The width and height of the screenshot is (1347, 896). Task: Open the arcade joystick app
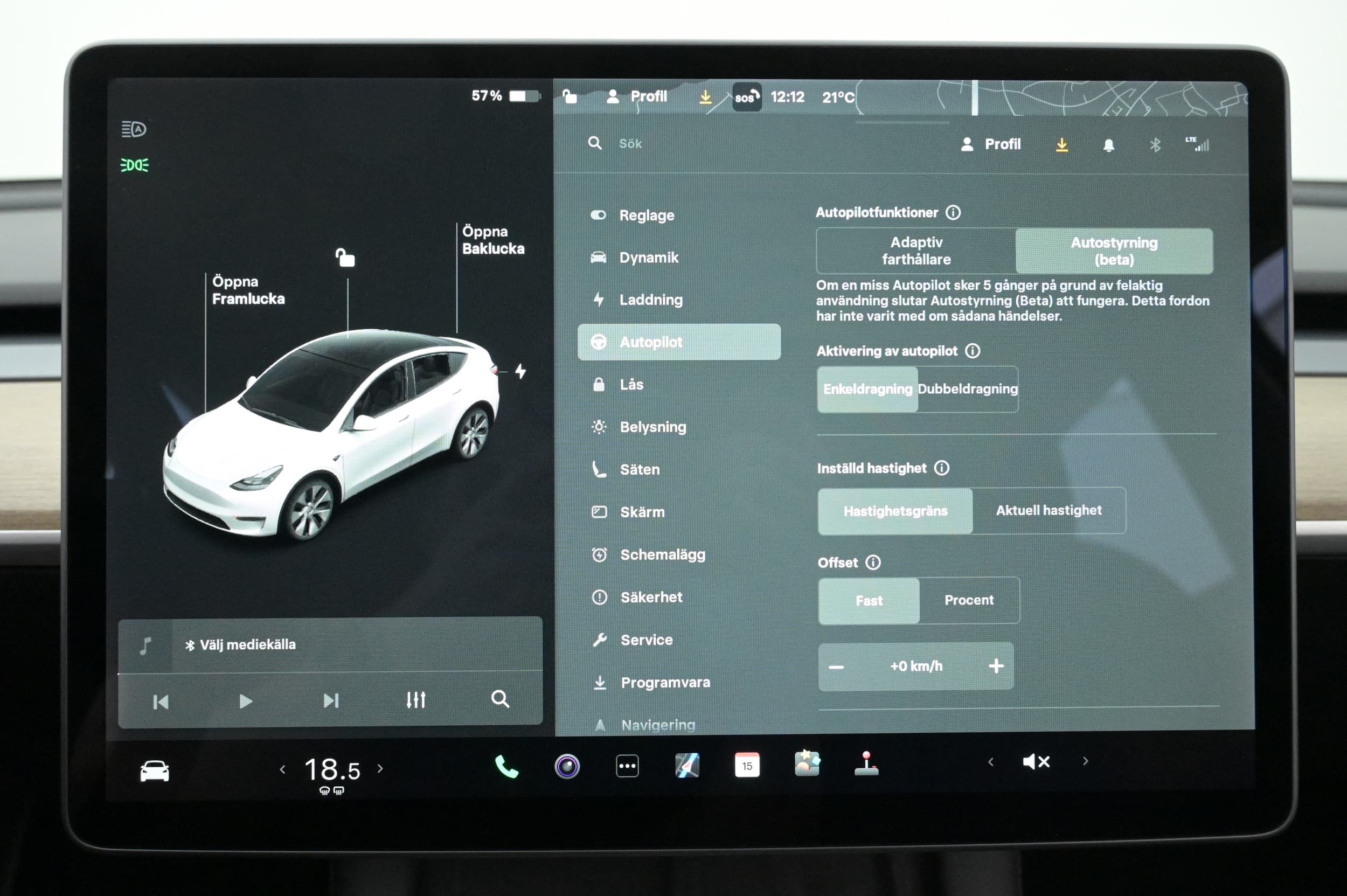(x=866, y=763)
